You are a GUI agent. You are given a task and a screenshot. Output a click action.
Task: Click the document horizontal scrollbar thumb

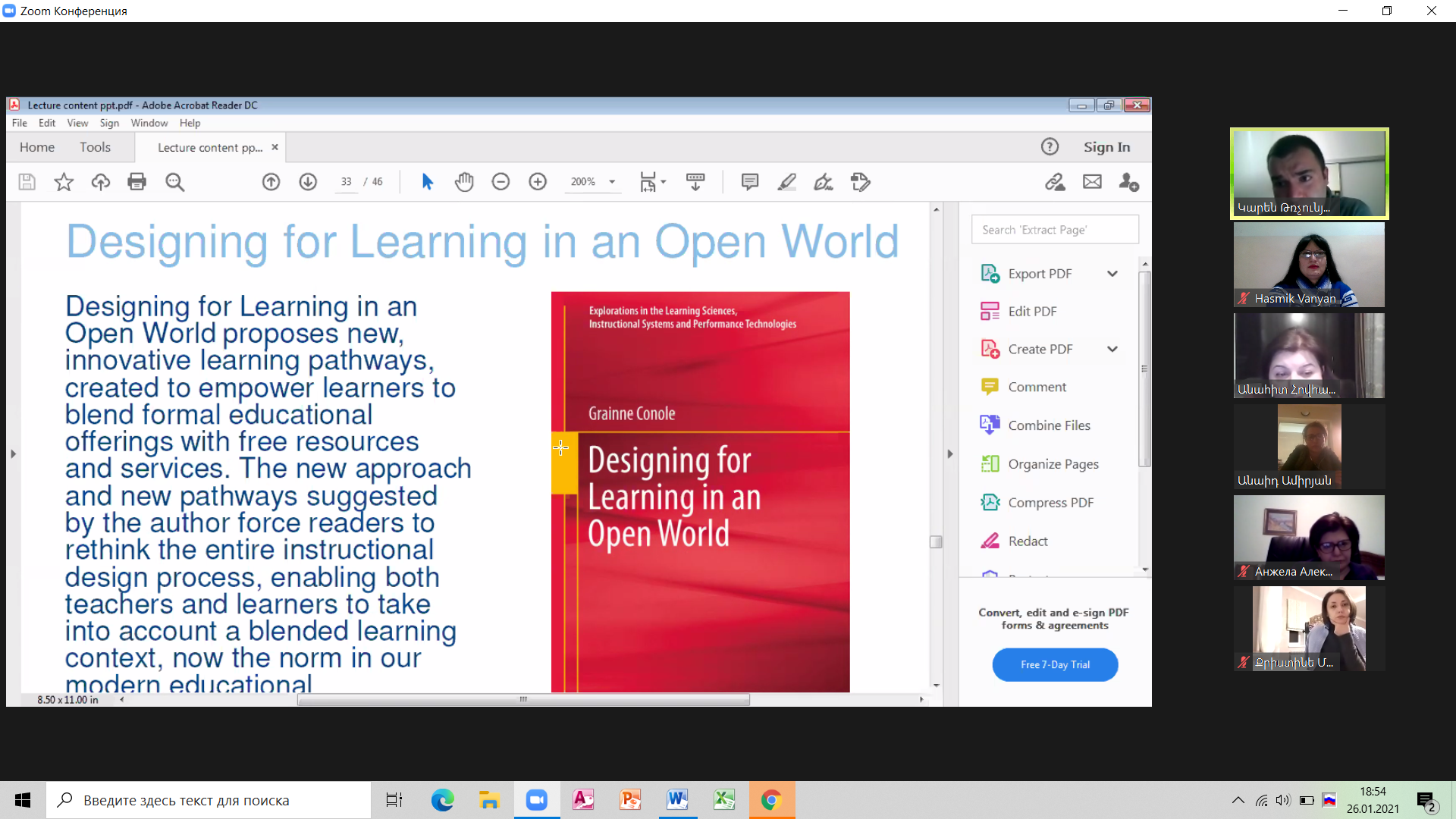(x=523, y=700)
